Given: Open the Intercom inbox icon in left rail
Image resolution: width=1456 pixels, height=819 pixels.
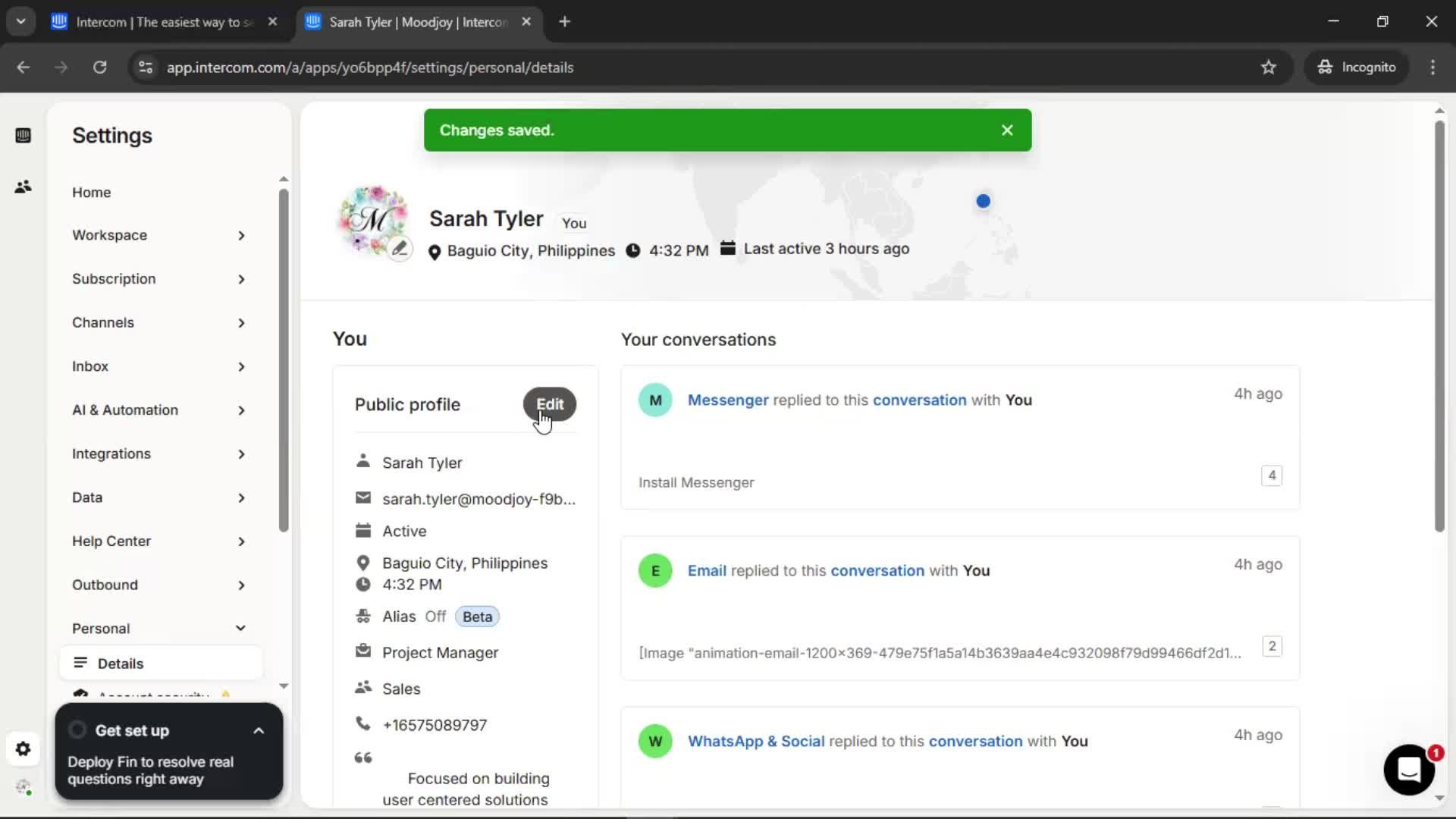Looking at the screenshot, I should tap(23, 136).
